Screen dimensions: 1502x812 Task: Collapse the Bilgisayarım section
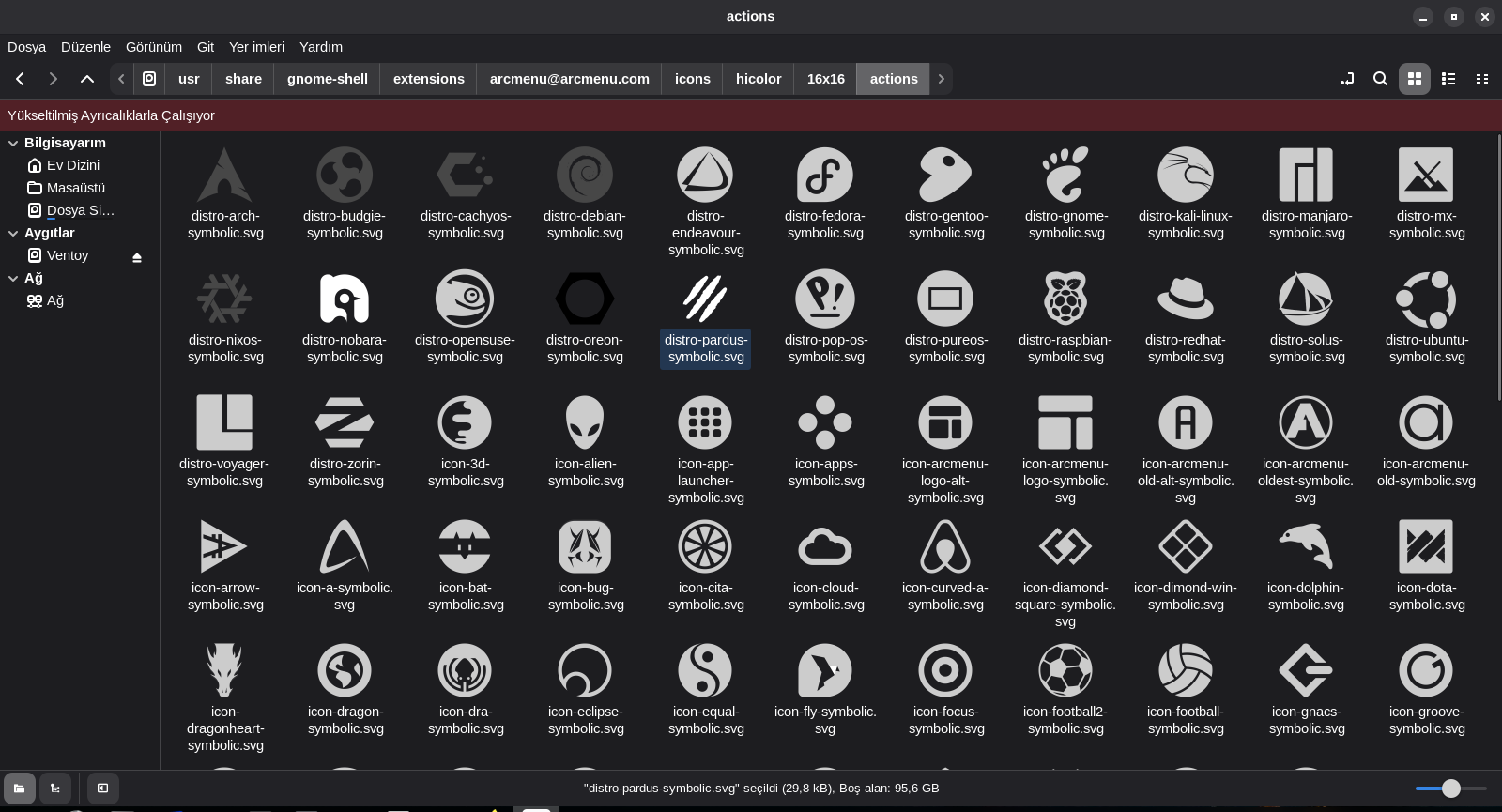click(13, 144)
